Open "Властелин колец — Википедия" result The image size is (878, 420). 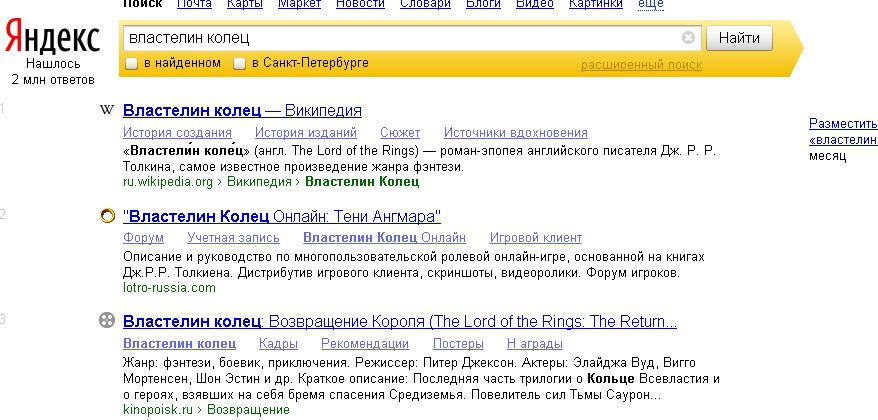(241, 110)
